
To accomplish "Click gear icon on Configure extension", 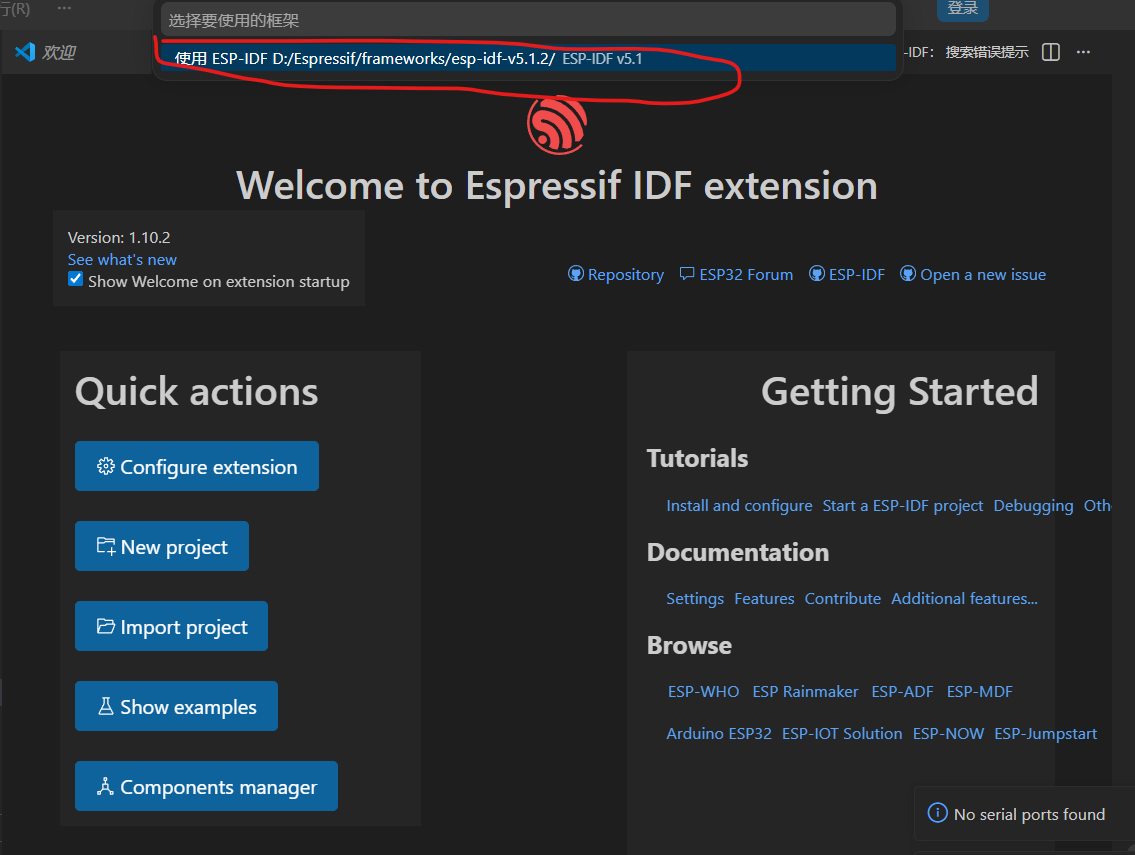I will [106, 466].
